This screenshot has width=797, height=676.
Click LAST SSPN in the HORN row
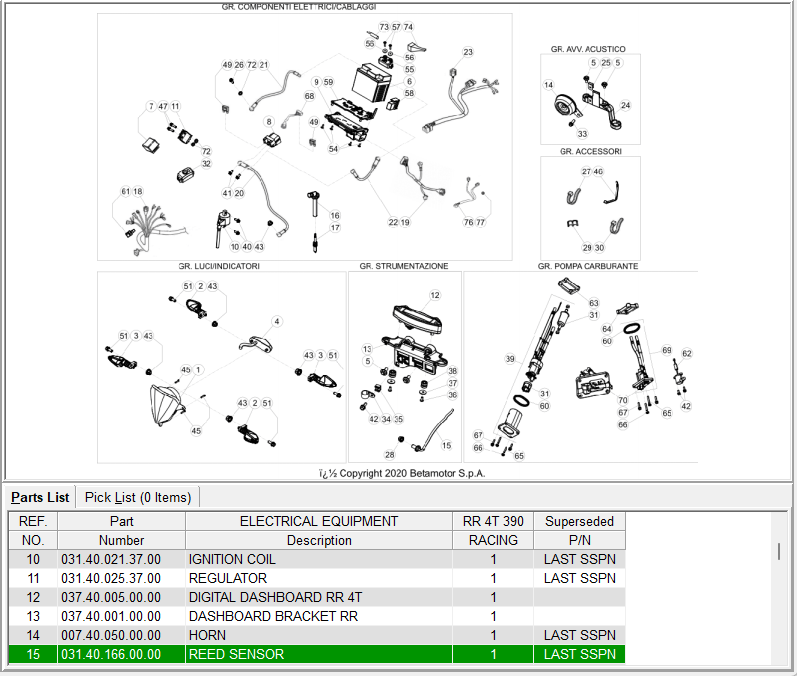click(579, 635)
